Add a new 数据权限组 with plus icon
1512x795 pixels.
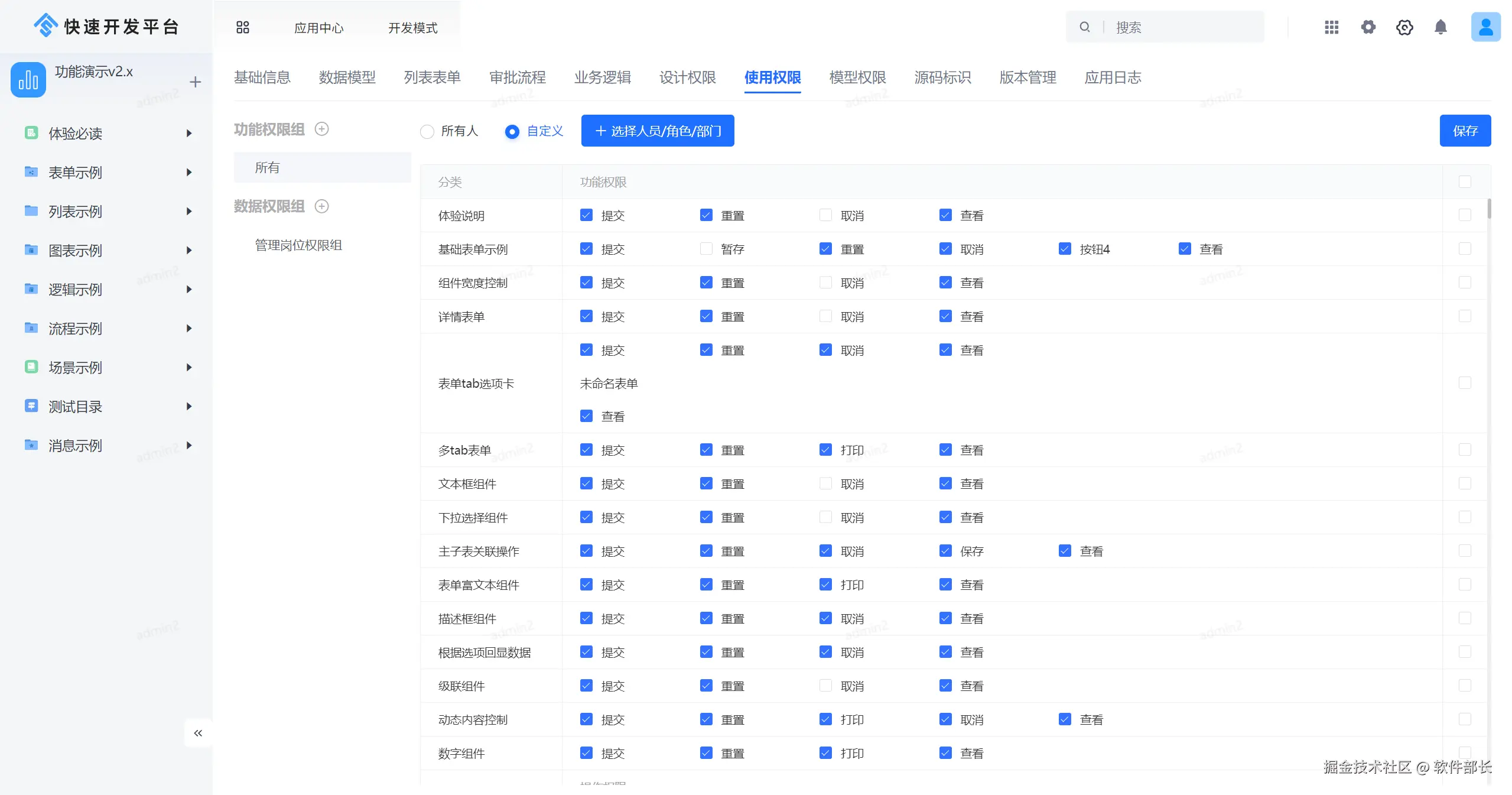pyautogui.click(x=321, y=206)
